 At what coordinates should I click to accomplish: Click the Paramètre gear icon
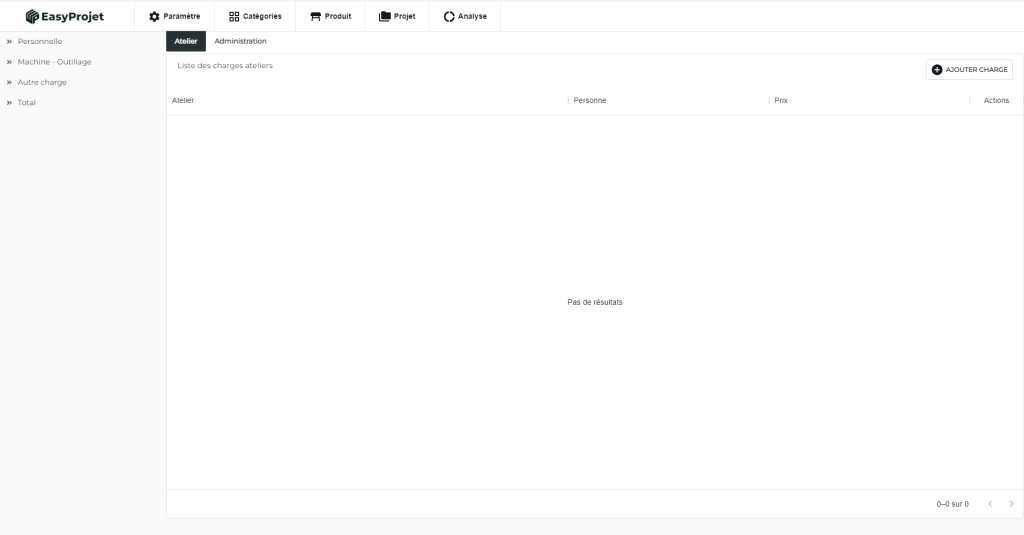[x=154, y=16]
